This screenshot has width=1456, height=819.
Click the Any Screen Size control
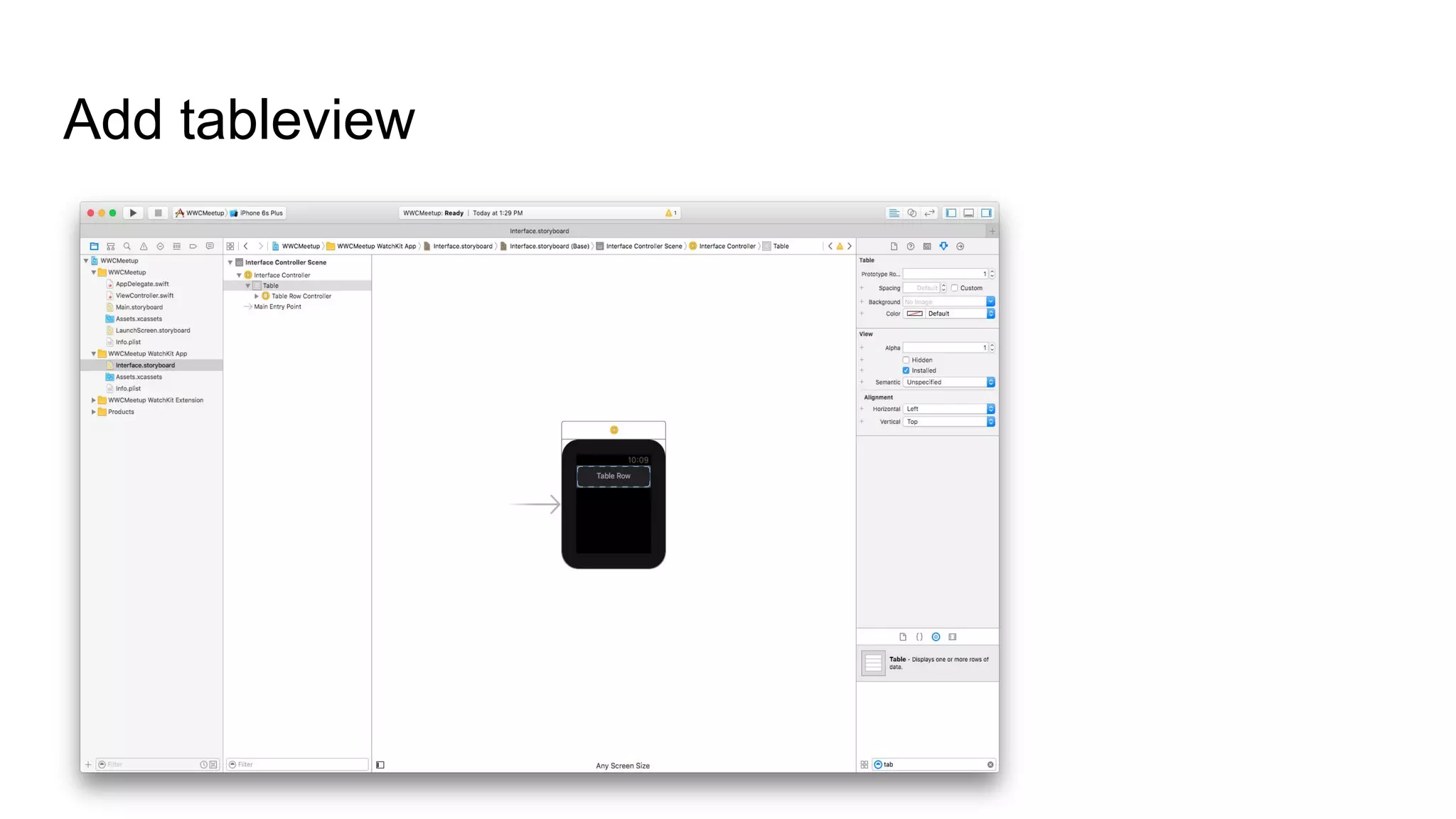click(x=623, y=766)
